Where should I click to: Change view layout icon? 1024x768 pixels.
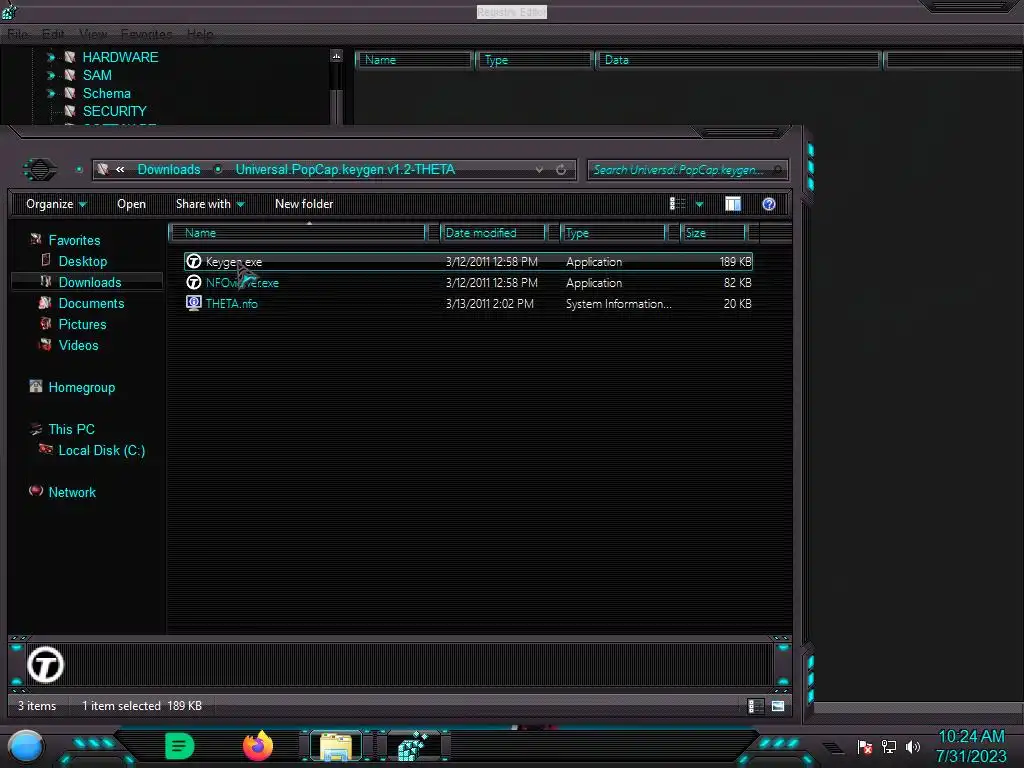pos(678,204)
